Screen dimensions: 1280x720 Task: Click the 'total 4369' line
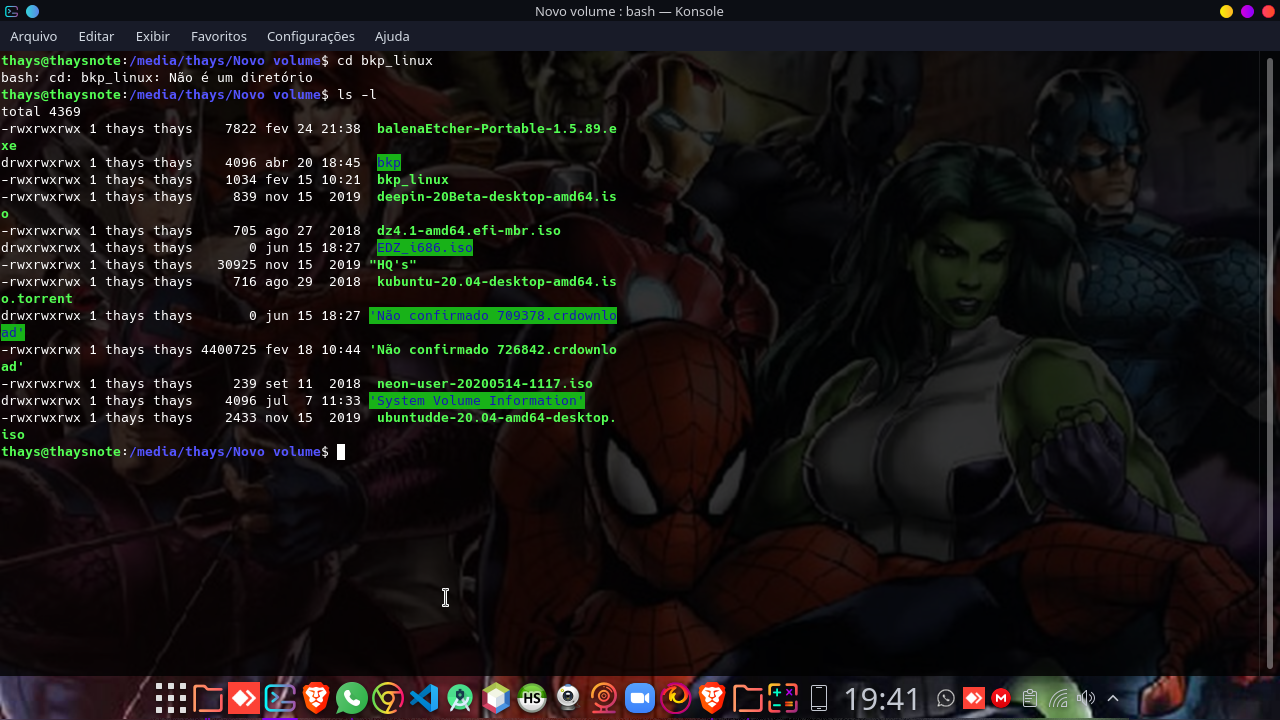click(41, 111)
